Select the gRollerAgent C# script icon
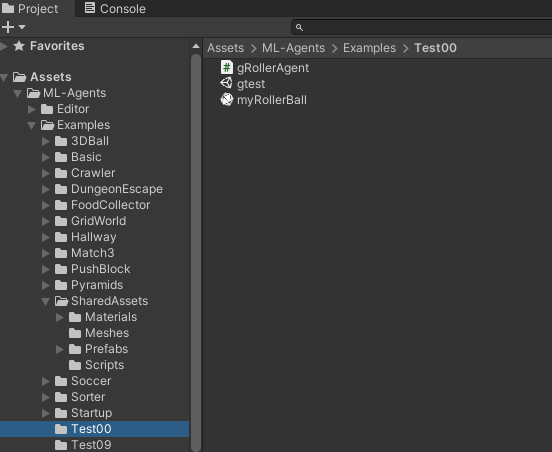Viewport: 552px width, 452px height. (227, 67)
